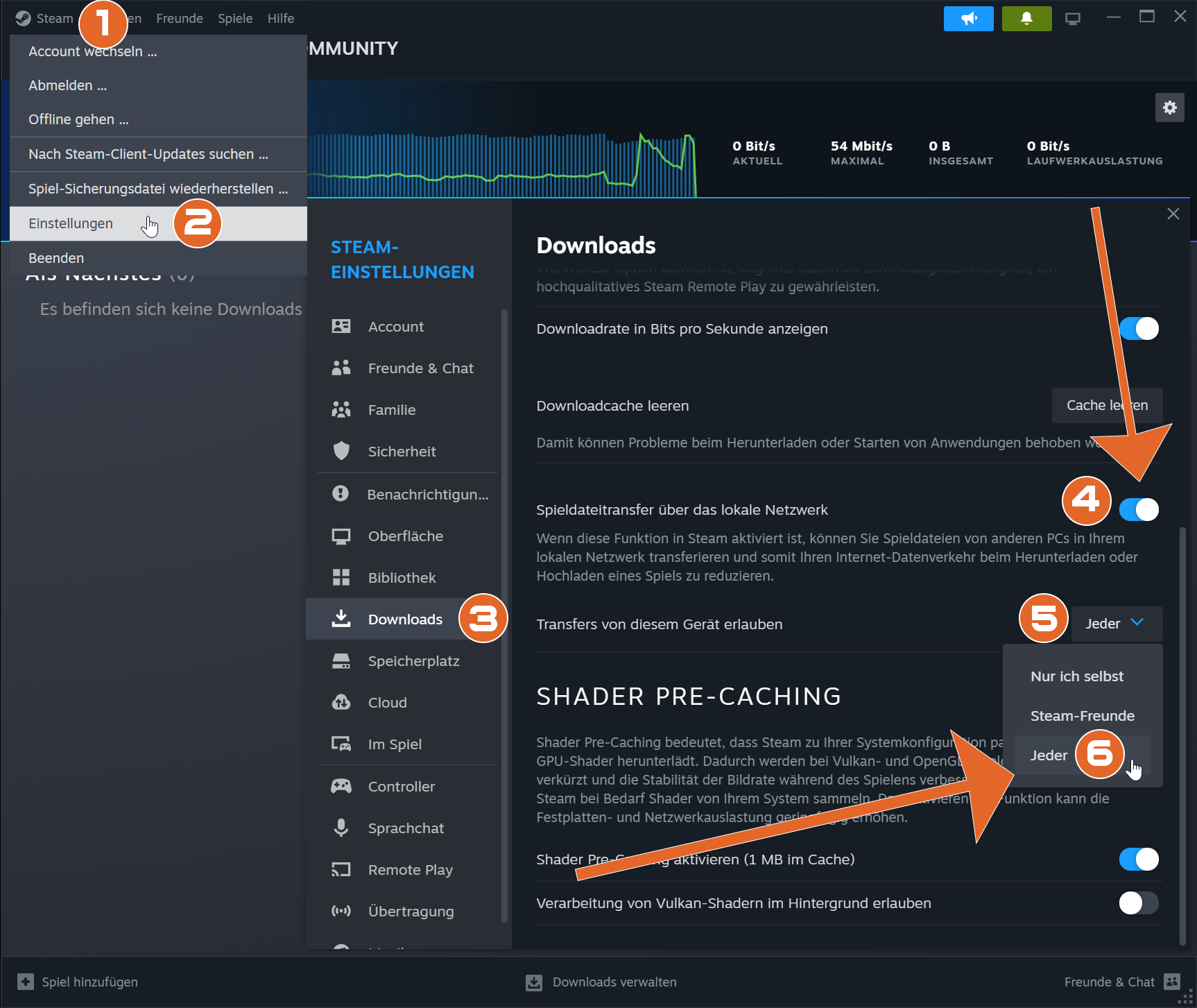The image size is (1197, 1008).
Task: Click the Familie group icon
Action: pyautogui.click(x=341, y=409)
